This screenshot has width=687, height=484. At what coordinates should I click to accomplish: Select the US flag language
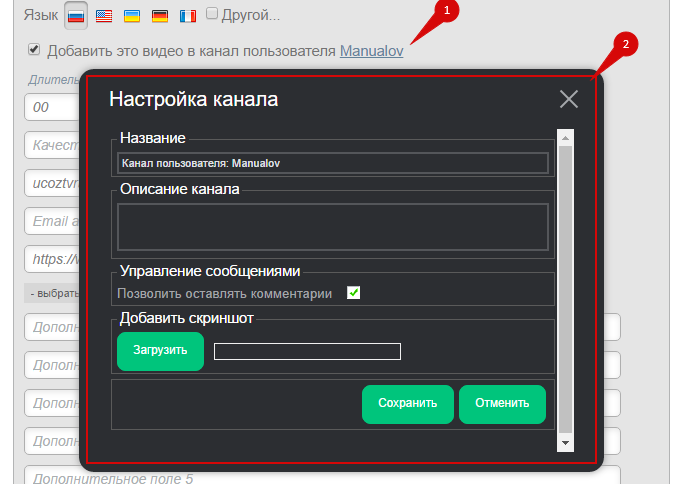104,16
